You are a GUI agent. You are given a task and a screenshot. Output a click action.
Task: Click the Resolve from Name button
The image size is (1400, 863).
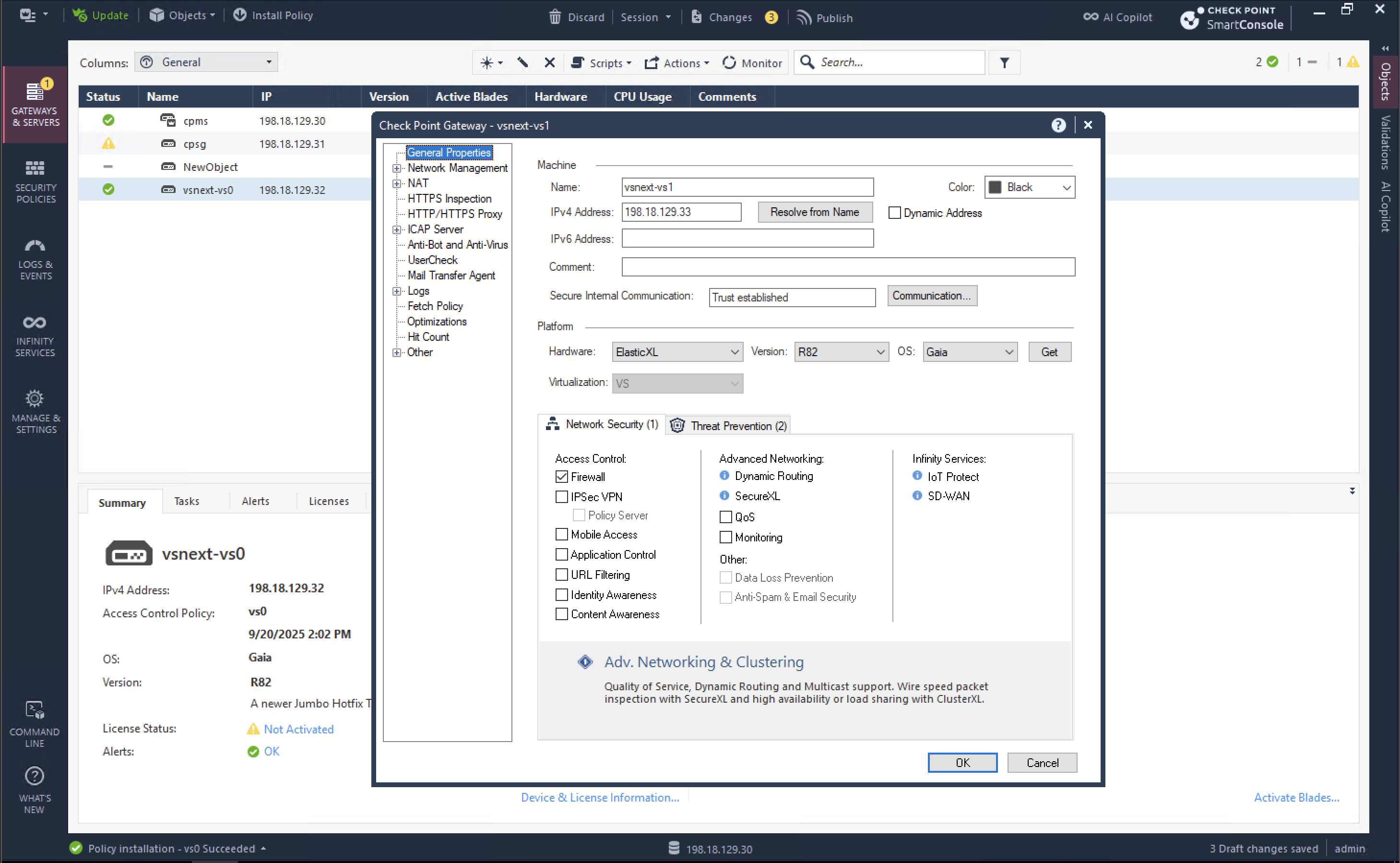click(814, 212)
